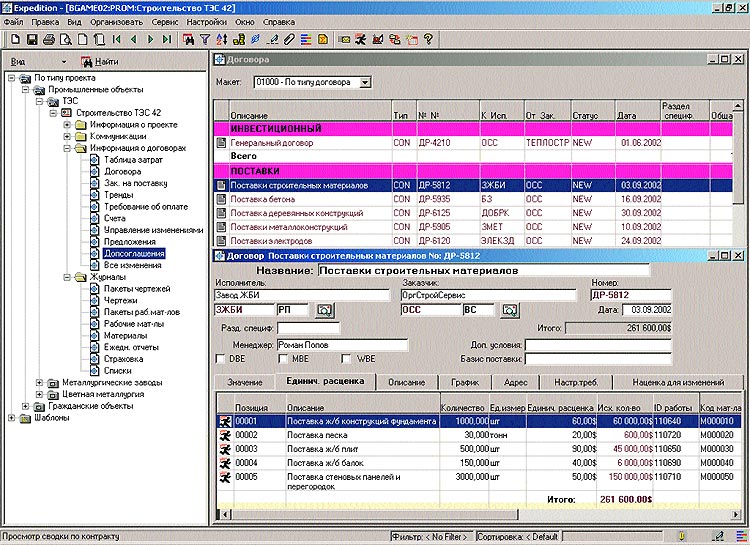
Task: Click the binoculars find icon in toolbar
Action: point(188,40)
